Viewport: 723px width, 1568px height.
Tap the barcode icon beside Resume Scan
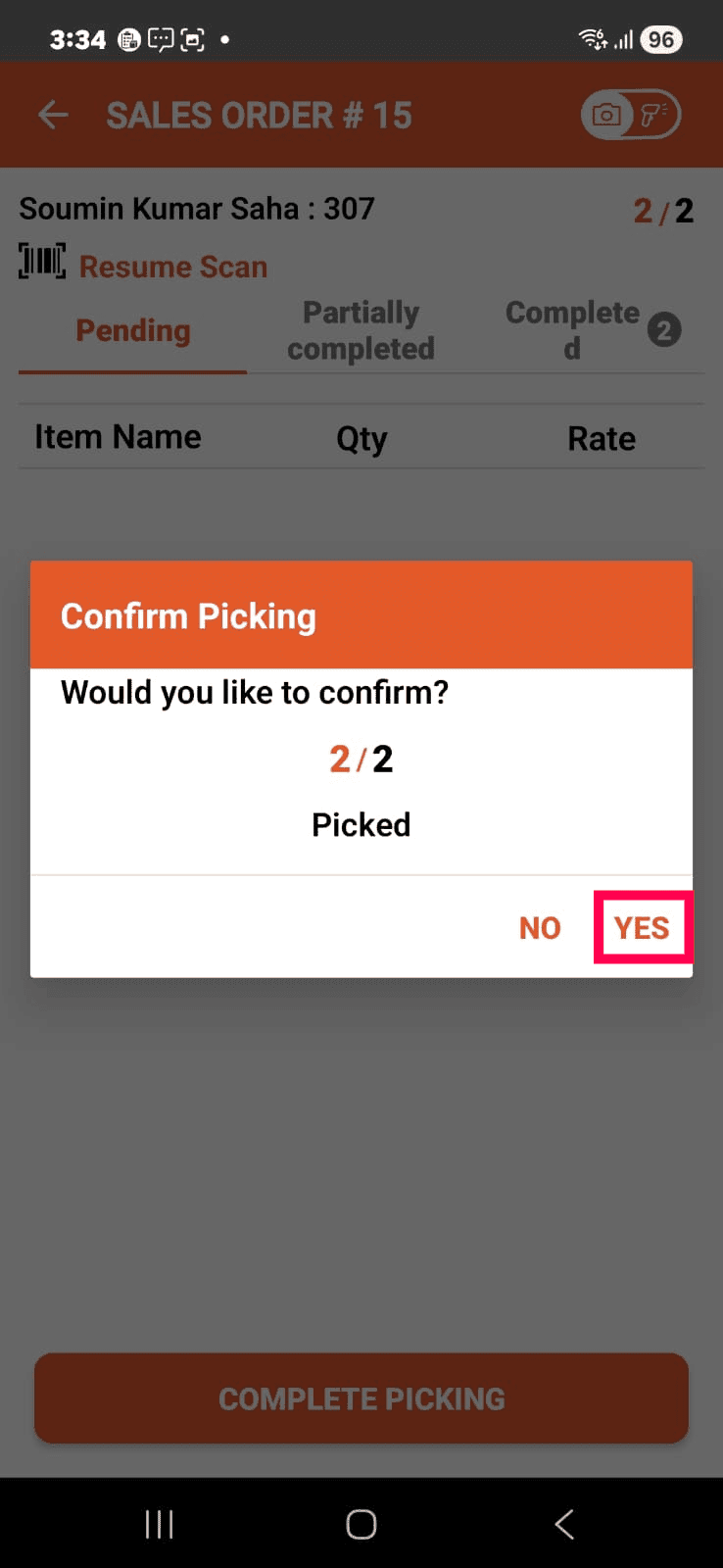click(x=42, y=263)
